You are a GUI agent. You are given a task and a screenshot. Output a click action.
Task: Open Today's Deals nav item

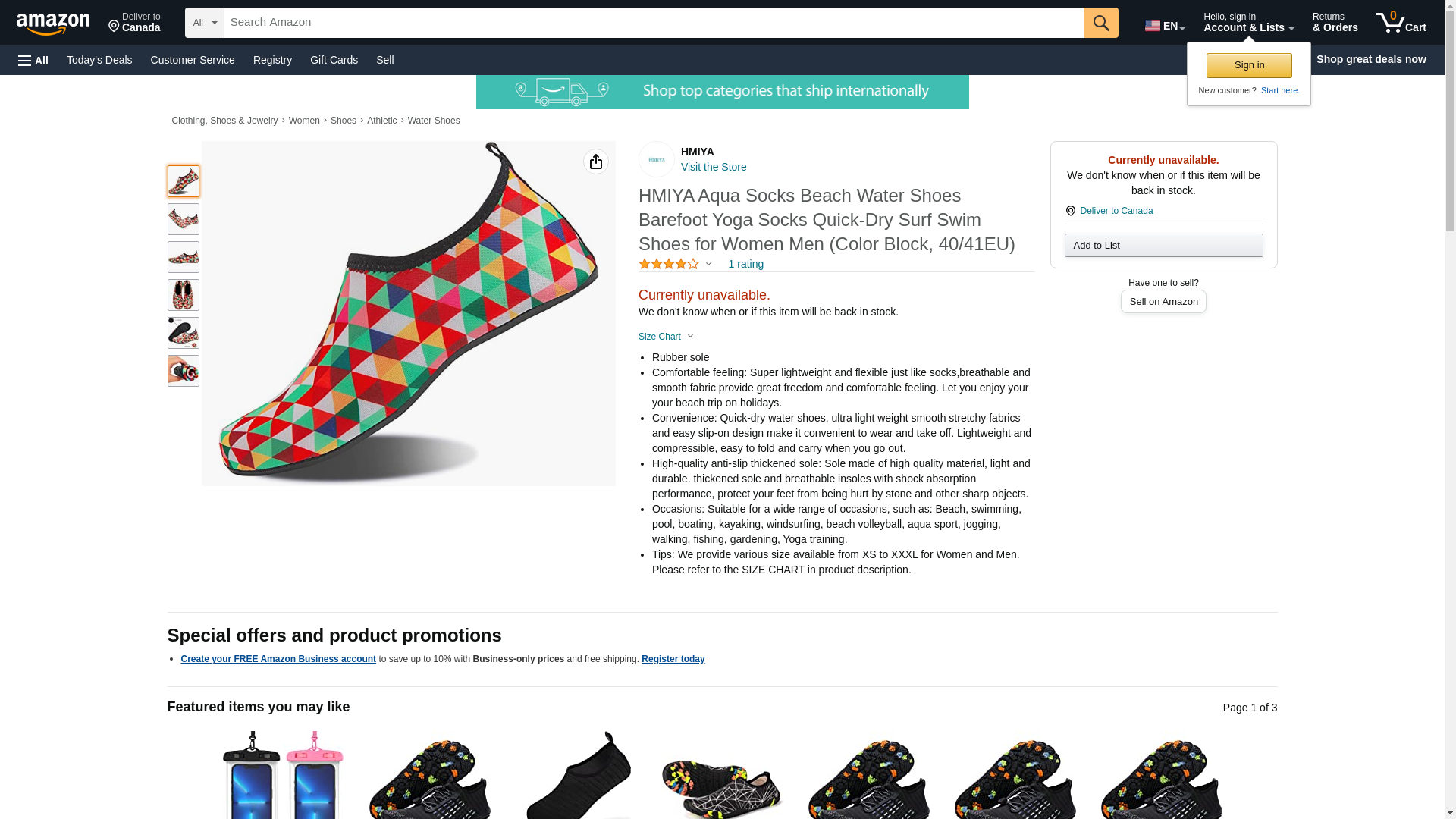click(99, 60)
